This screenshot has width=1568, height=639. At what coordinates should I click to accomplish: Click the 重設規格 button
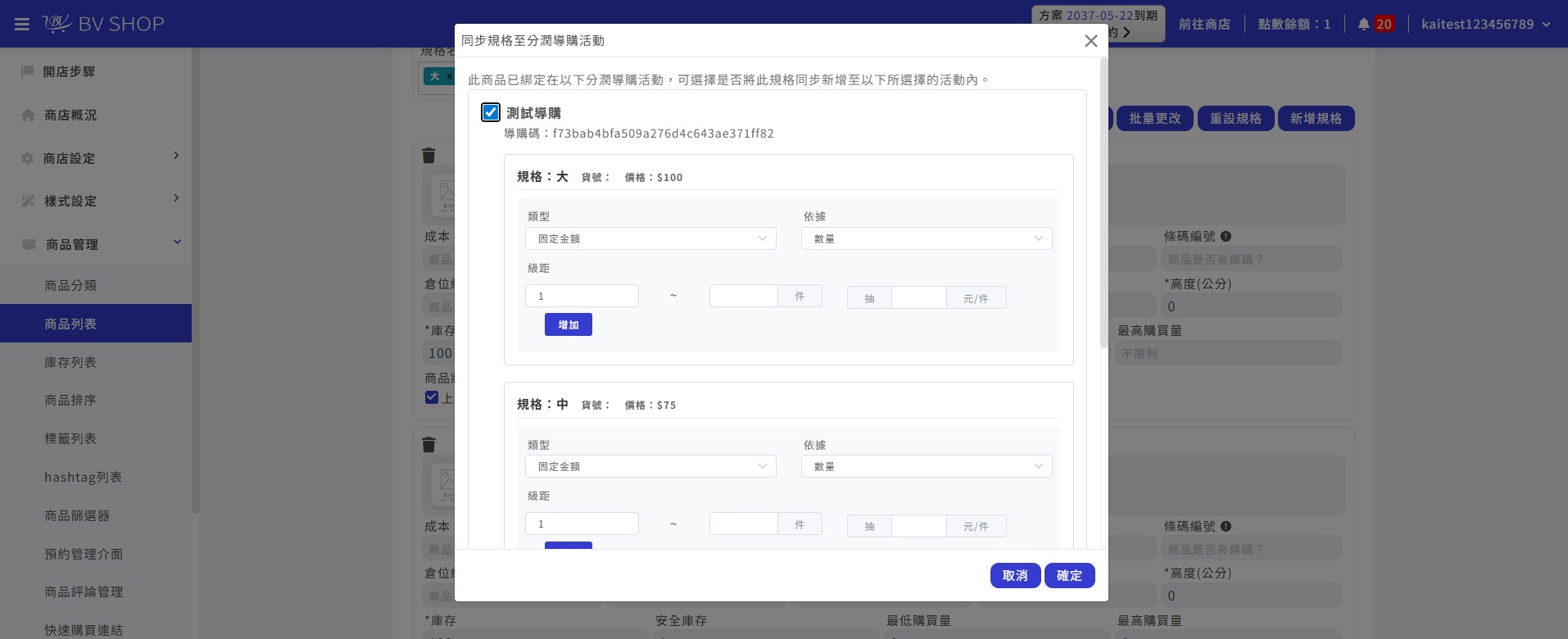(x=1235, y=119)
